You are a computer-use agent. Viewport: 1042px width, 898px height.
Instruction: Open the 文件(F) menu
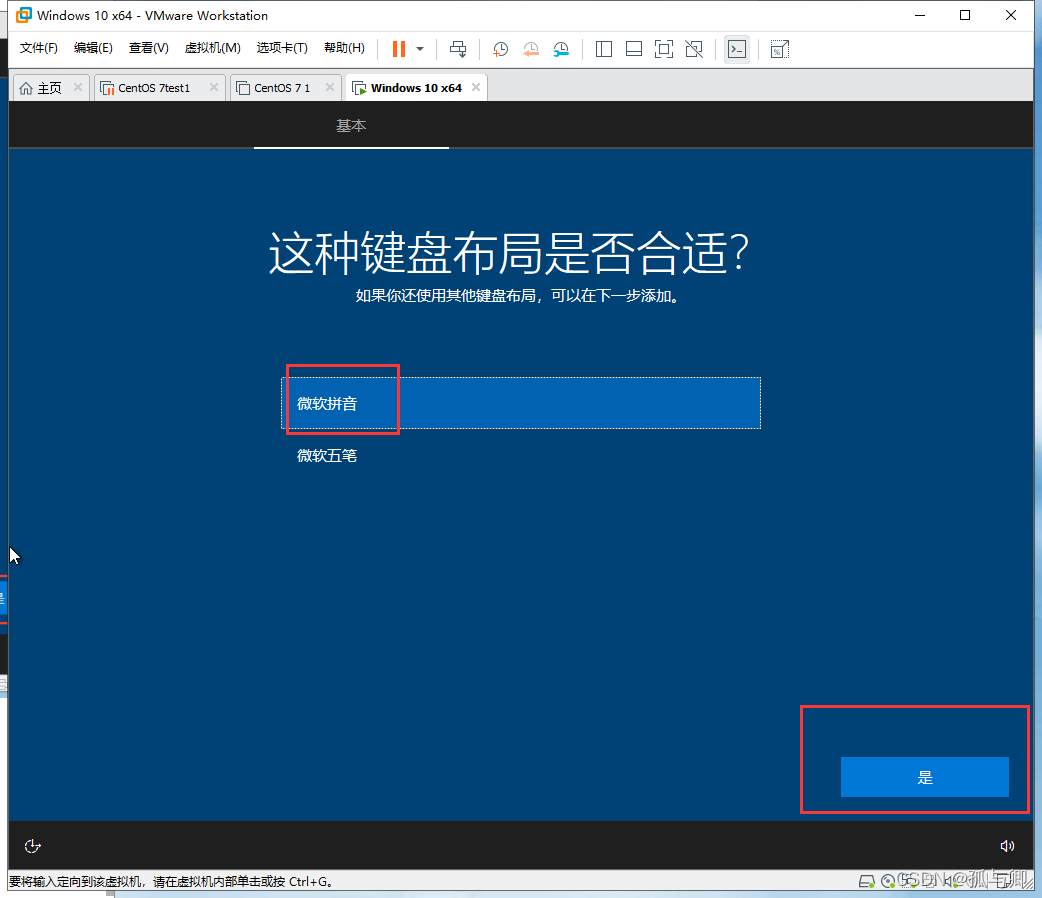click(39, 48)
